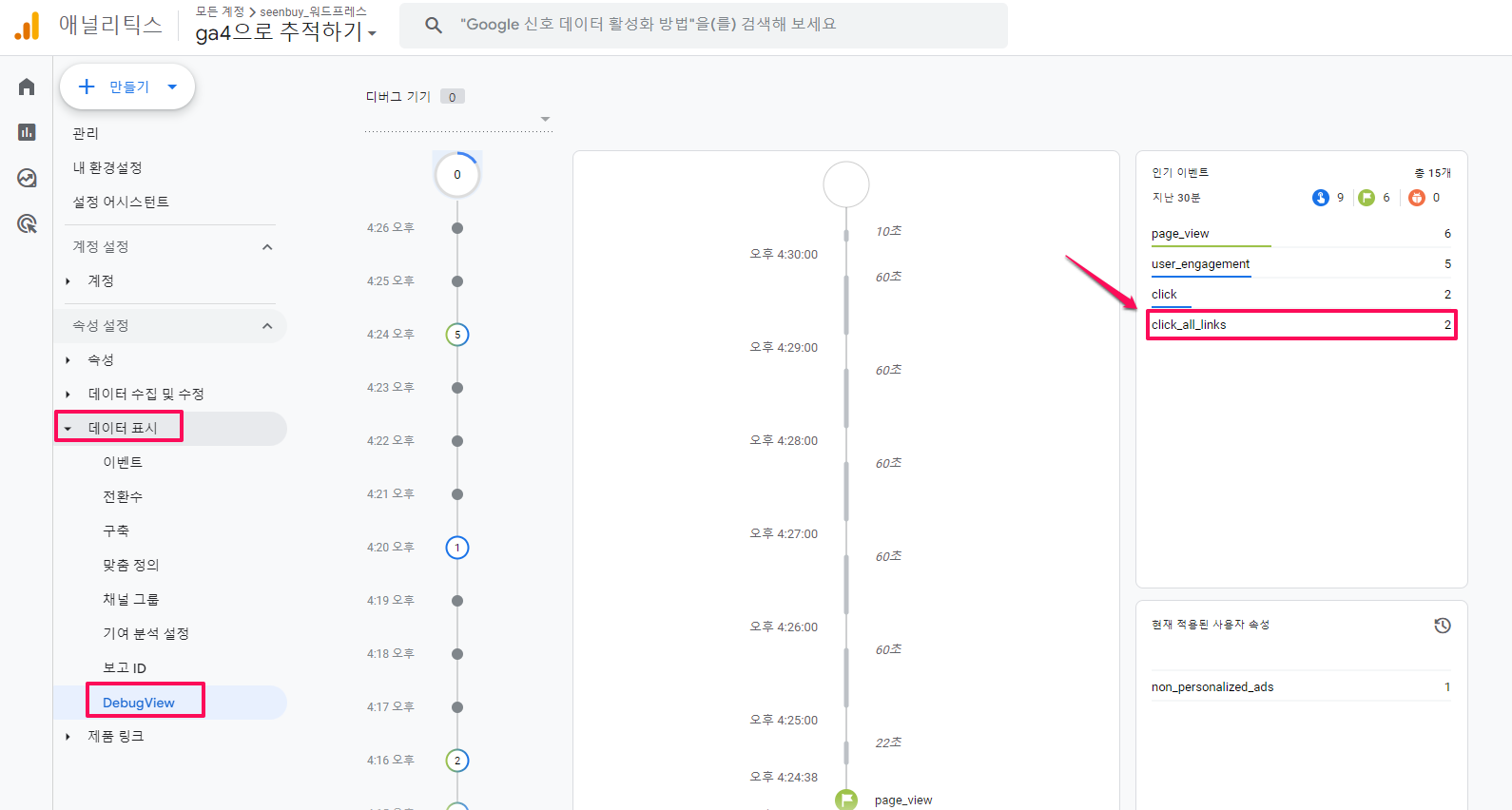Select the 4:26 오후 minute dot

pos(457,228)
